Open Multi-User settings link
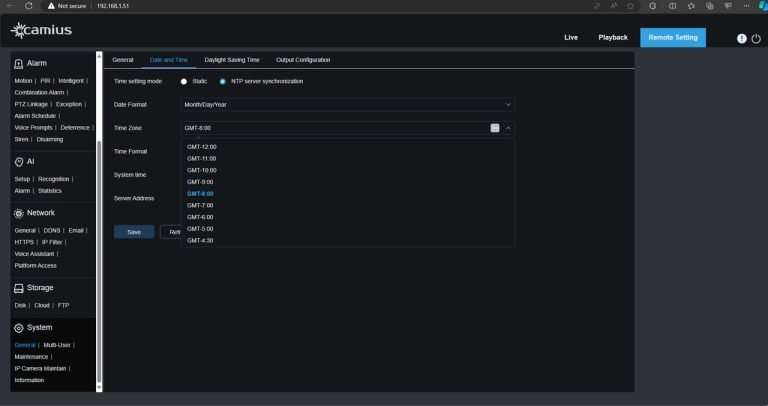 point(57,344)
